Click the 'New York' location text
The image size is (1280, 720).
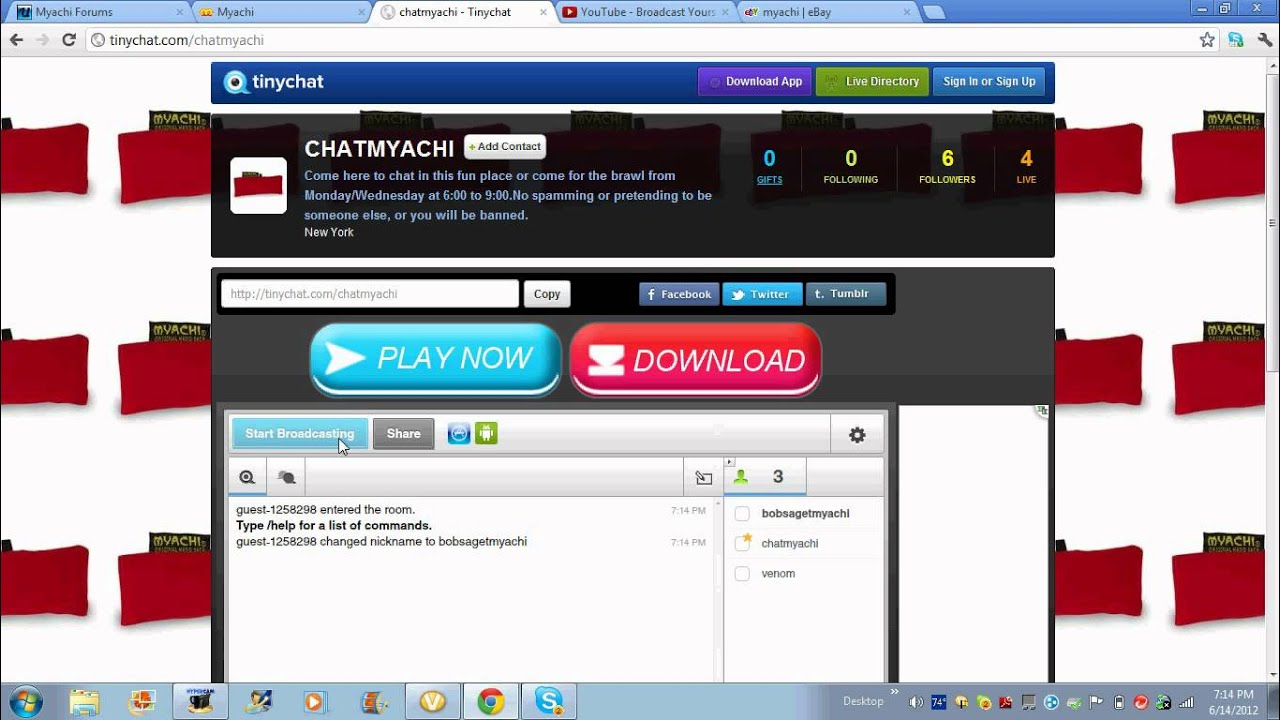[329, 232]
